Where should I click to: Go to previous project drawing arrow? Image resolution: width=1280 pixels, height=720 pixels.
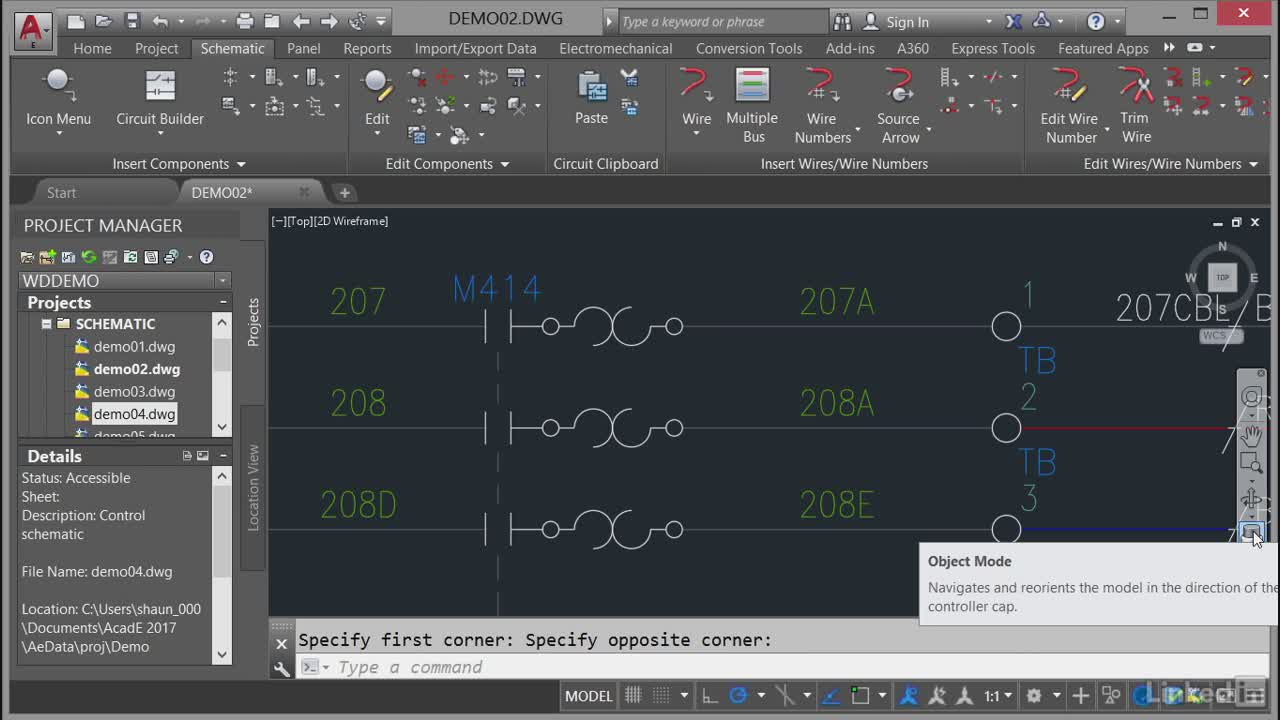point(301,21)
